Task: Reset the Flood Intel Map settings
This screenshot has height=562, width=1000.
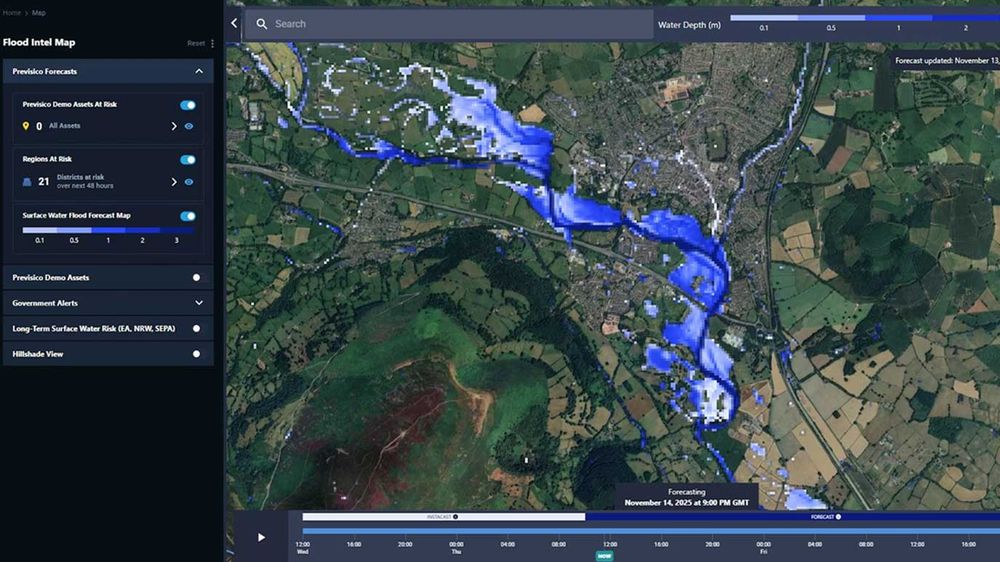Action: click(x=196, y=43)
